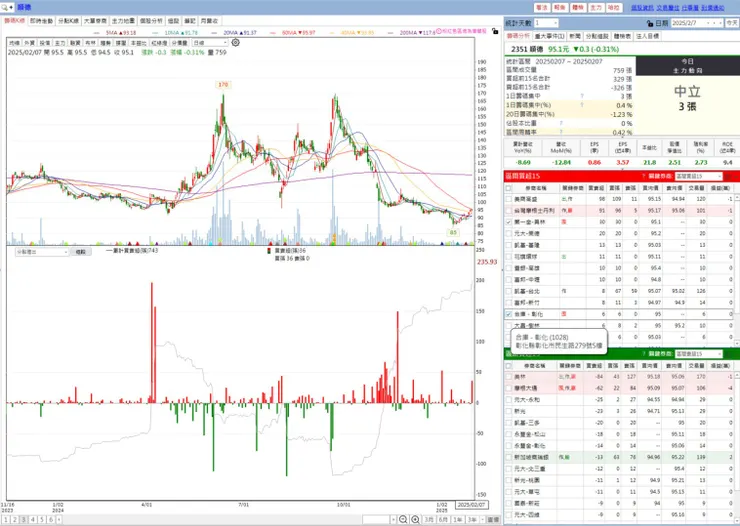Open 到價通知 link
This screenshot has height=526, width=740.
[x=713, y=8]
